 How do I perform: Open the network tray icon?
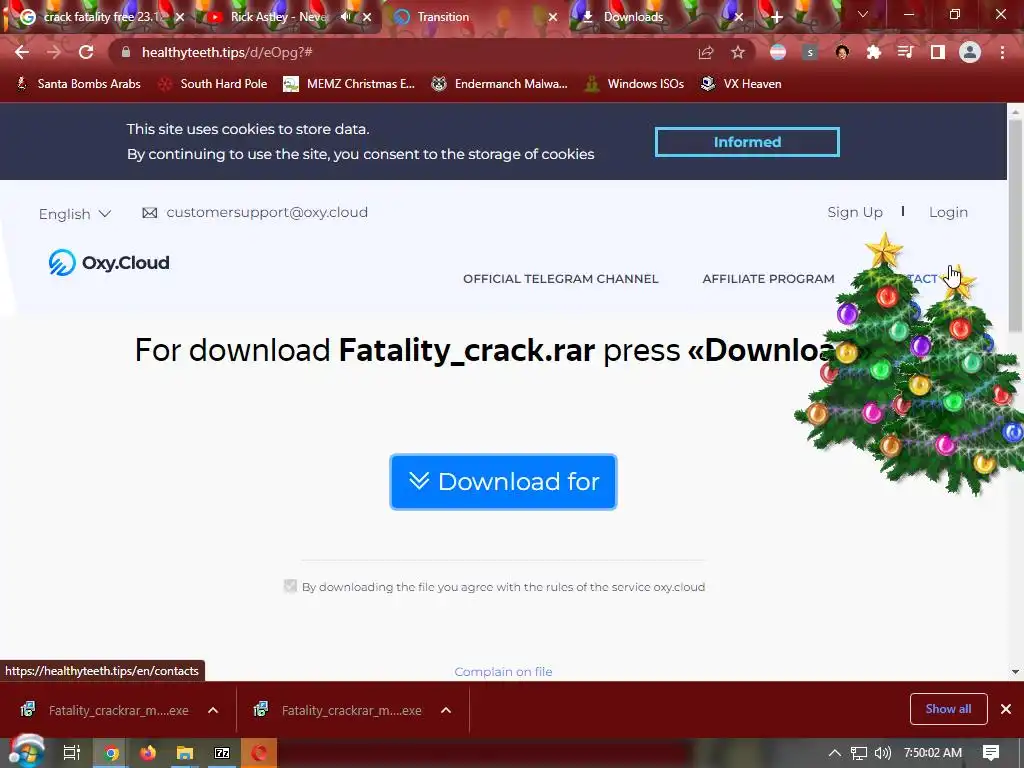(859, 753)
